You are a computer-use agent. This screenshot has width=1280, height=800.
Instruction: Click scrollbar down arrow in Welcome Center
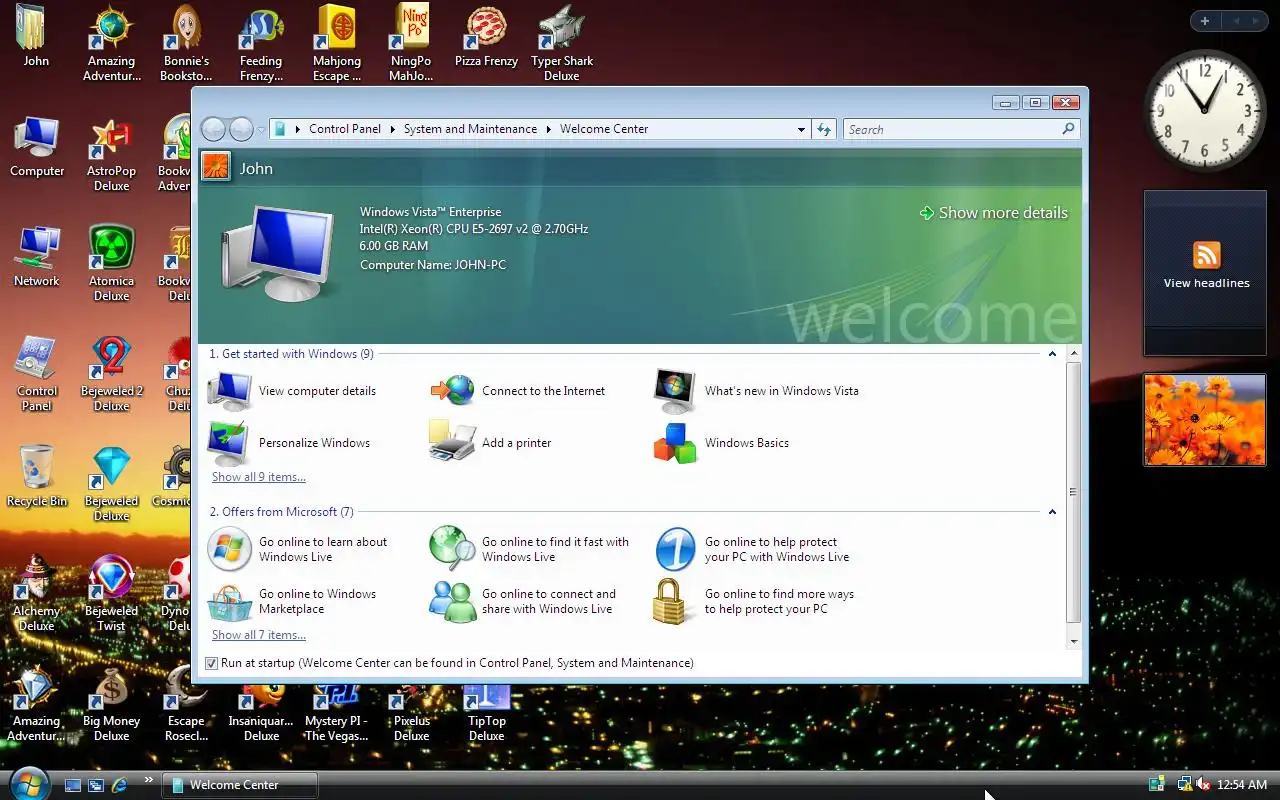[x=1074, y=641]
